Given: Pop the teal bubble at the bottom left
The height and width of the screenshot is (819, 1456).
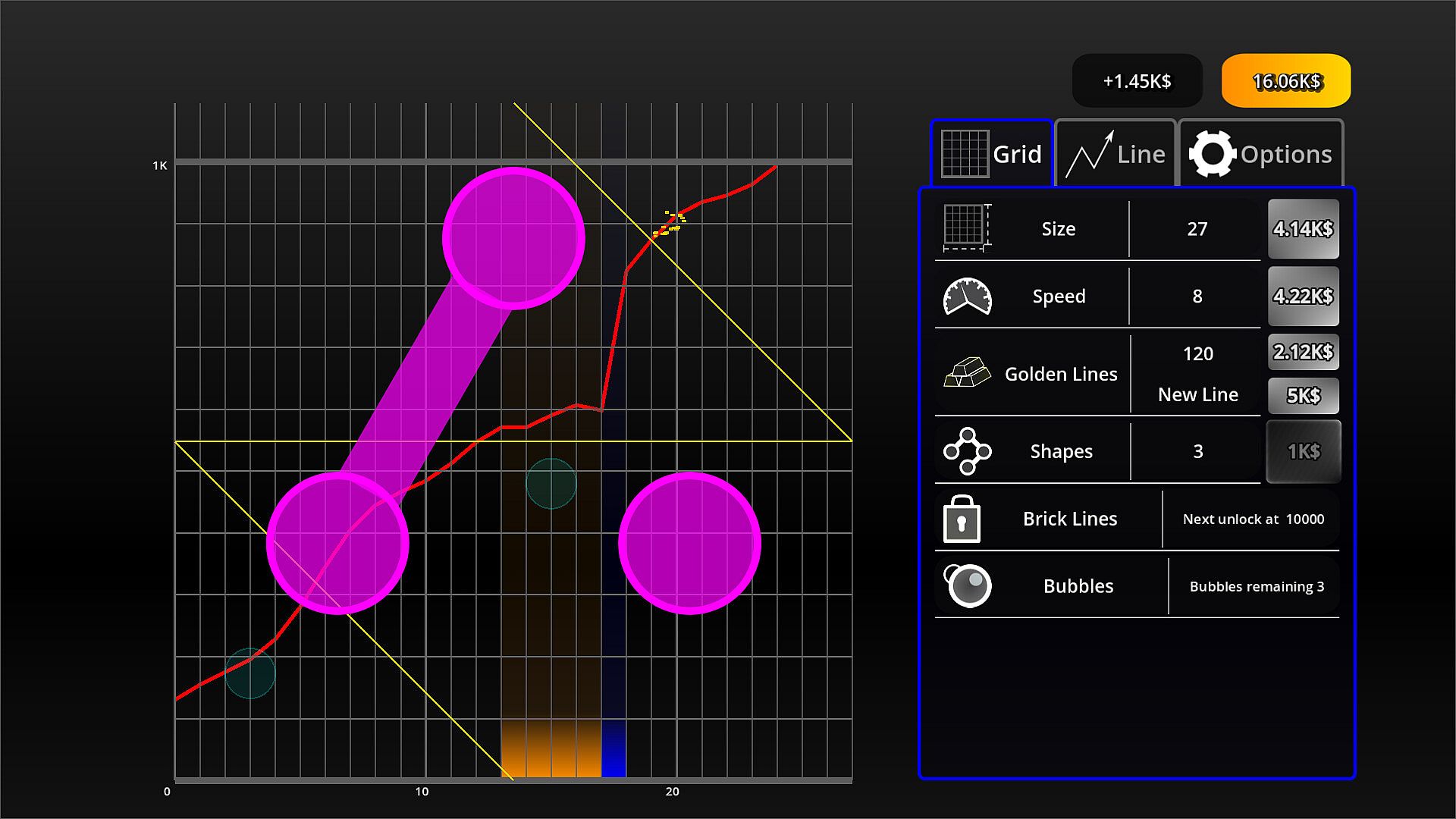Looking at the screenshot, I should tap(250, 673).
